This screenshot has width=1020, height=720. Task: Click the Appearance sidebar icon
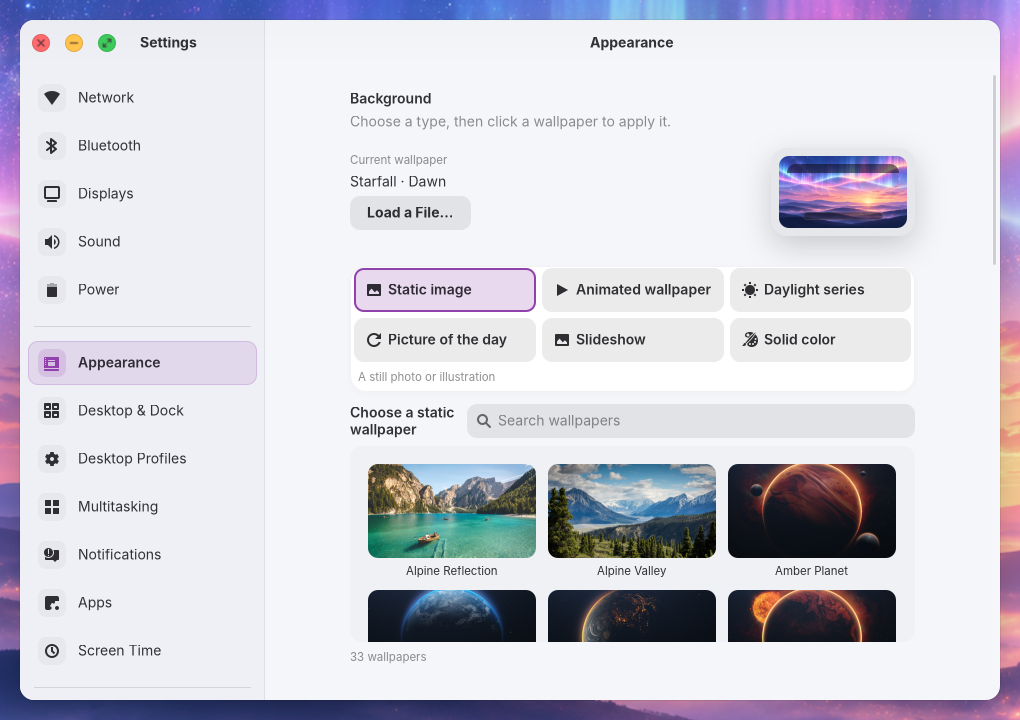coord(52,363)
